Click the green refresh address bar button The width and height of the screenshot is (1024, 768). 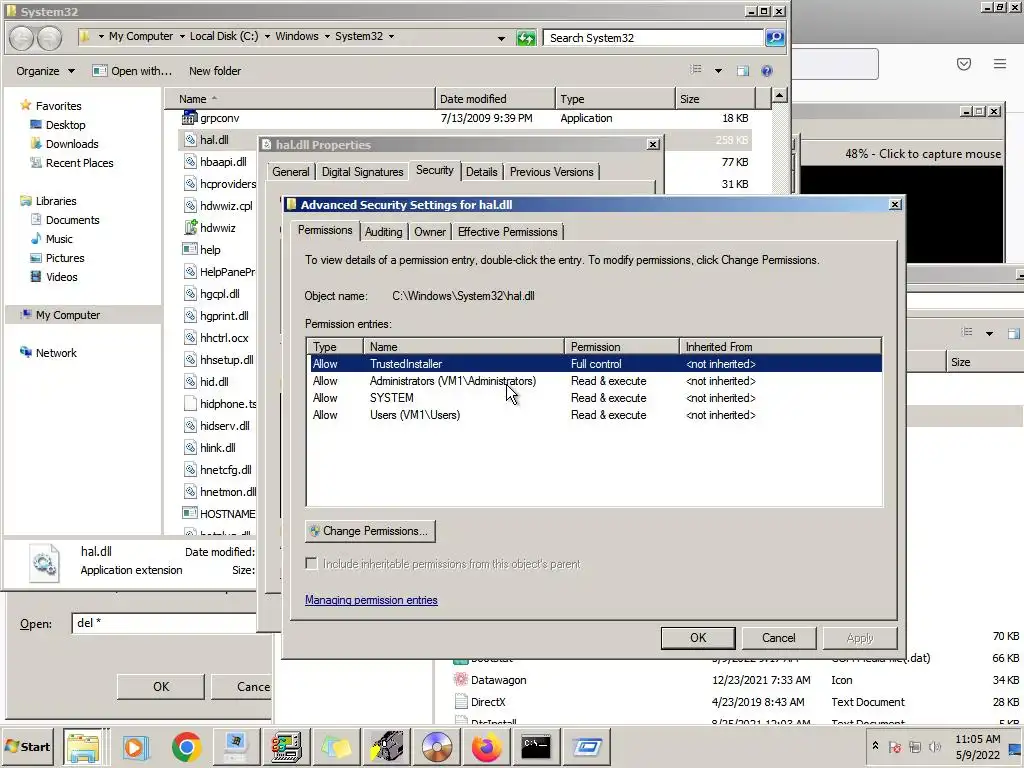pyautogui.click(x=526, y=38)
